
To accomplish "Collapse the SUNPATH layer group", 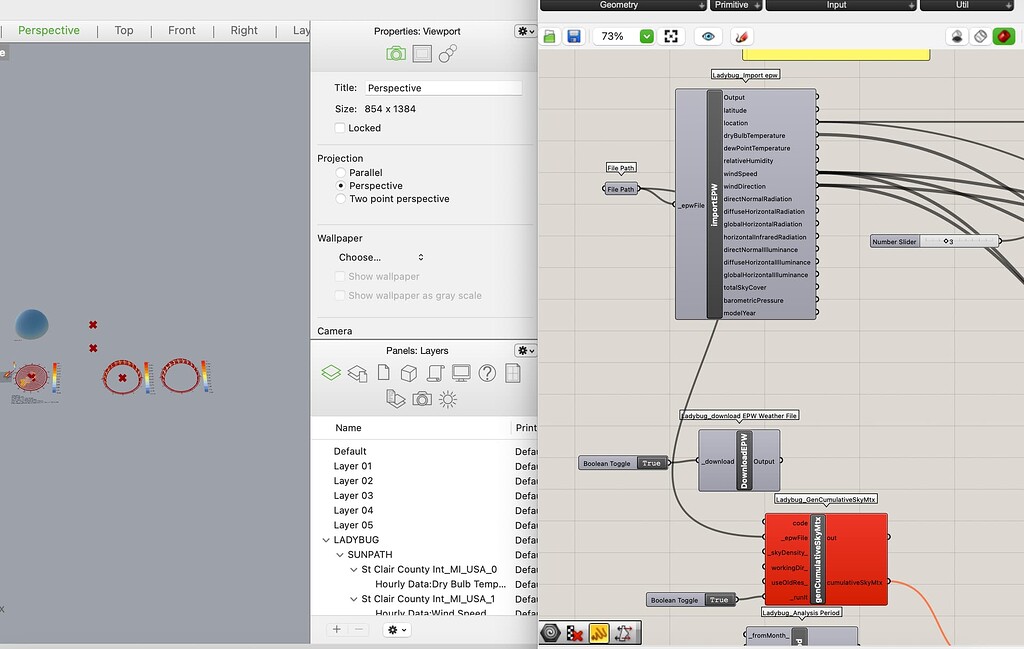I will click(340, 555).
